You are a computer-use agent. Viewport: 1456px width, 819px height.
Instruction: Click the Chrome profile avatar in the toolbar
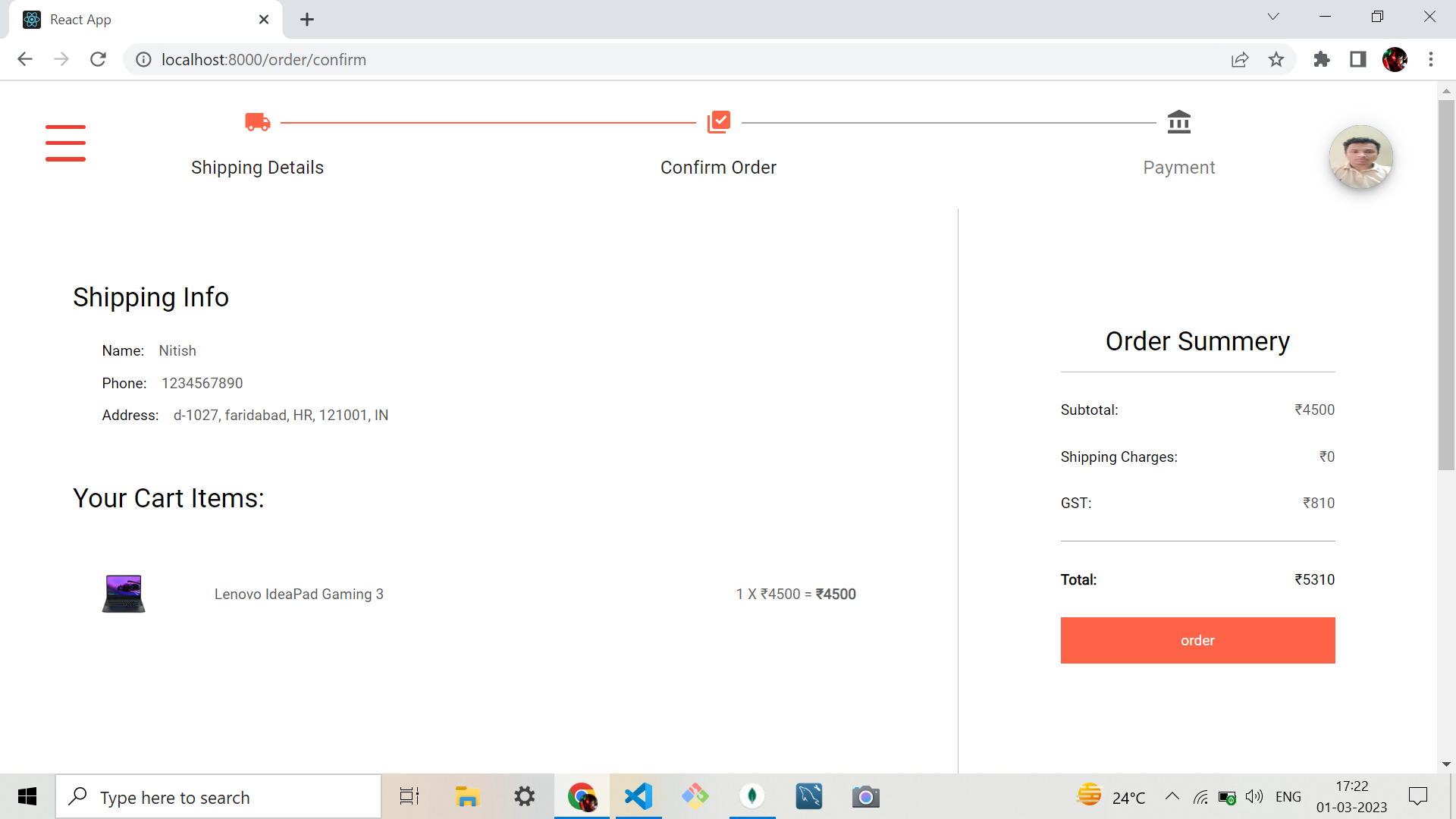pos(1396,59)
